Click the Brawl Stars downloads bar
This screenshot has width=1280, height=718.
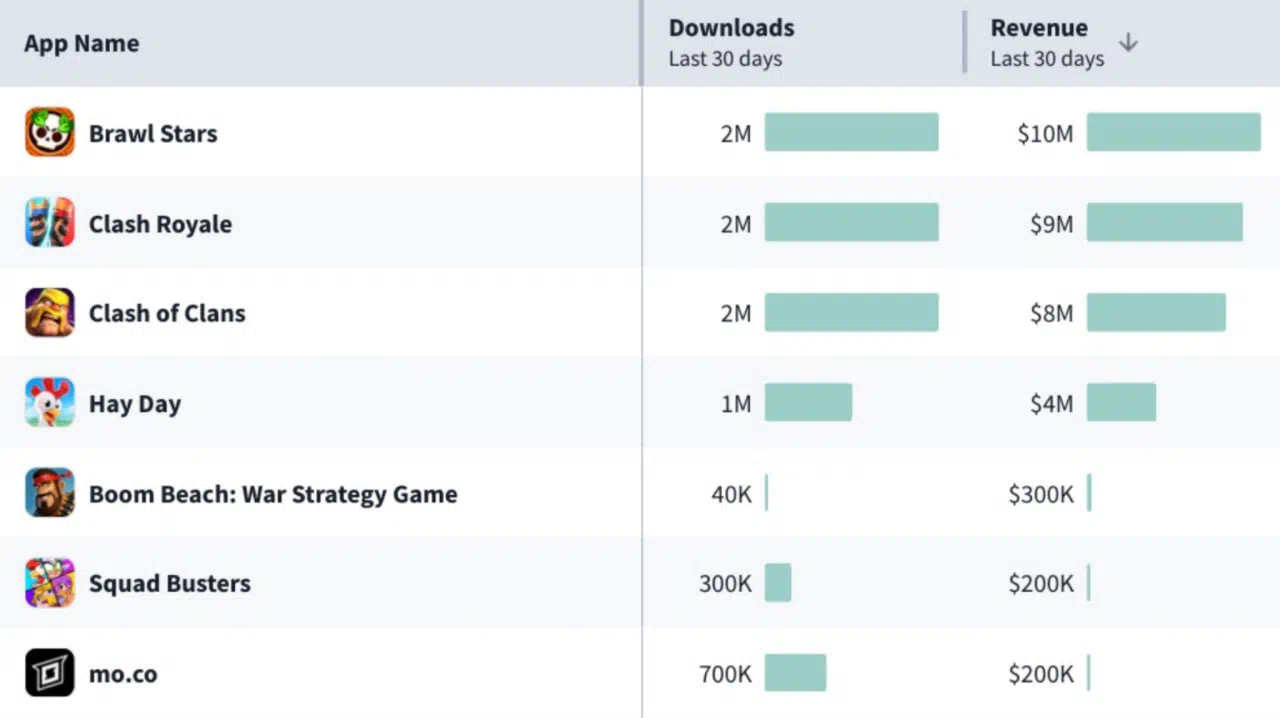852,132
